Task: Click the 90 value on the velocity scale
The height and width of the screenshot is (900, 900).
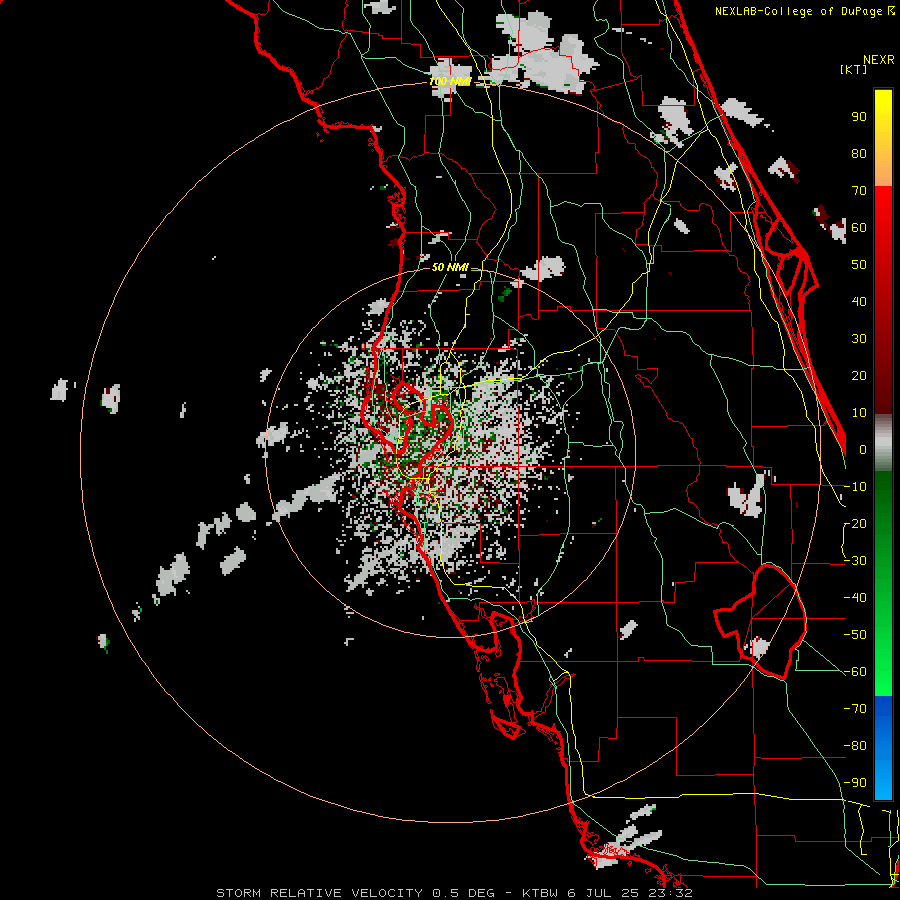Action: [859, 117]
